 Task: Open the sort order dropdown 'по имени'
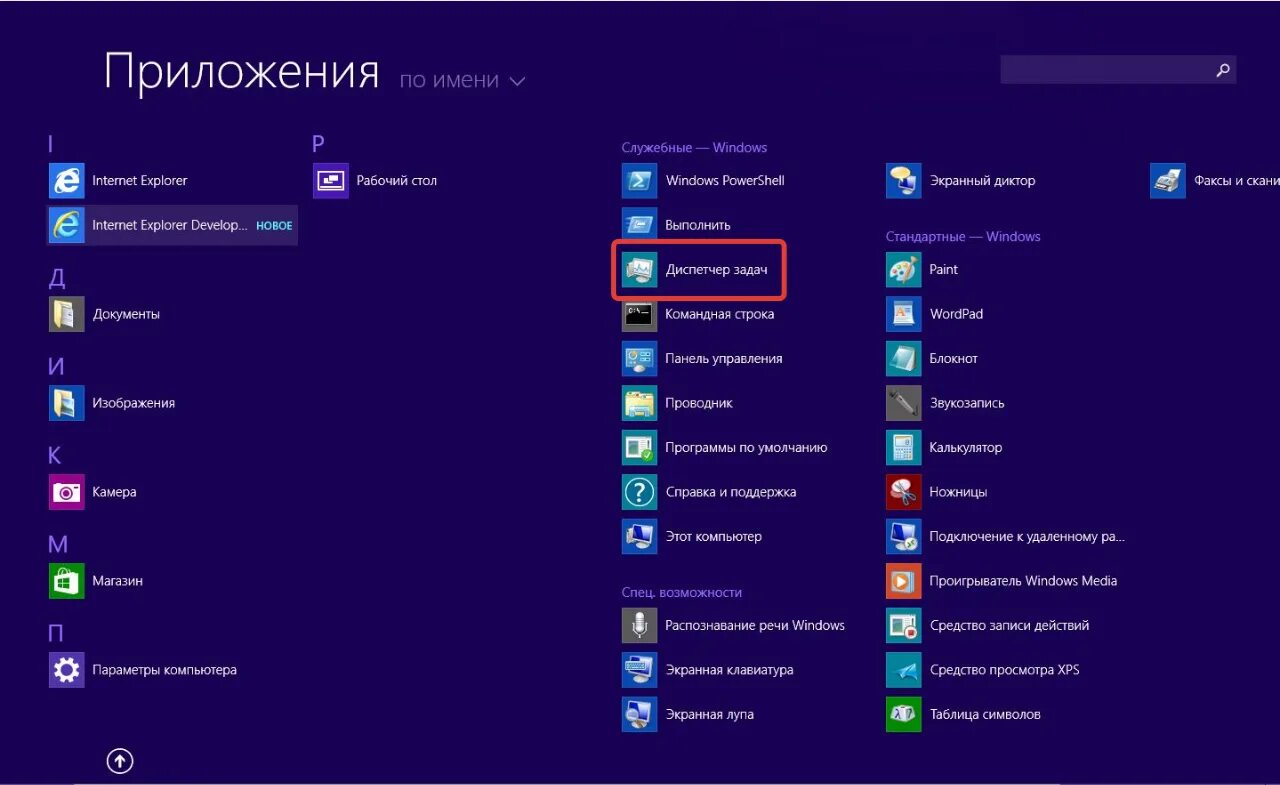462,81
